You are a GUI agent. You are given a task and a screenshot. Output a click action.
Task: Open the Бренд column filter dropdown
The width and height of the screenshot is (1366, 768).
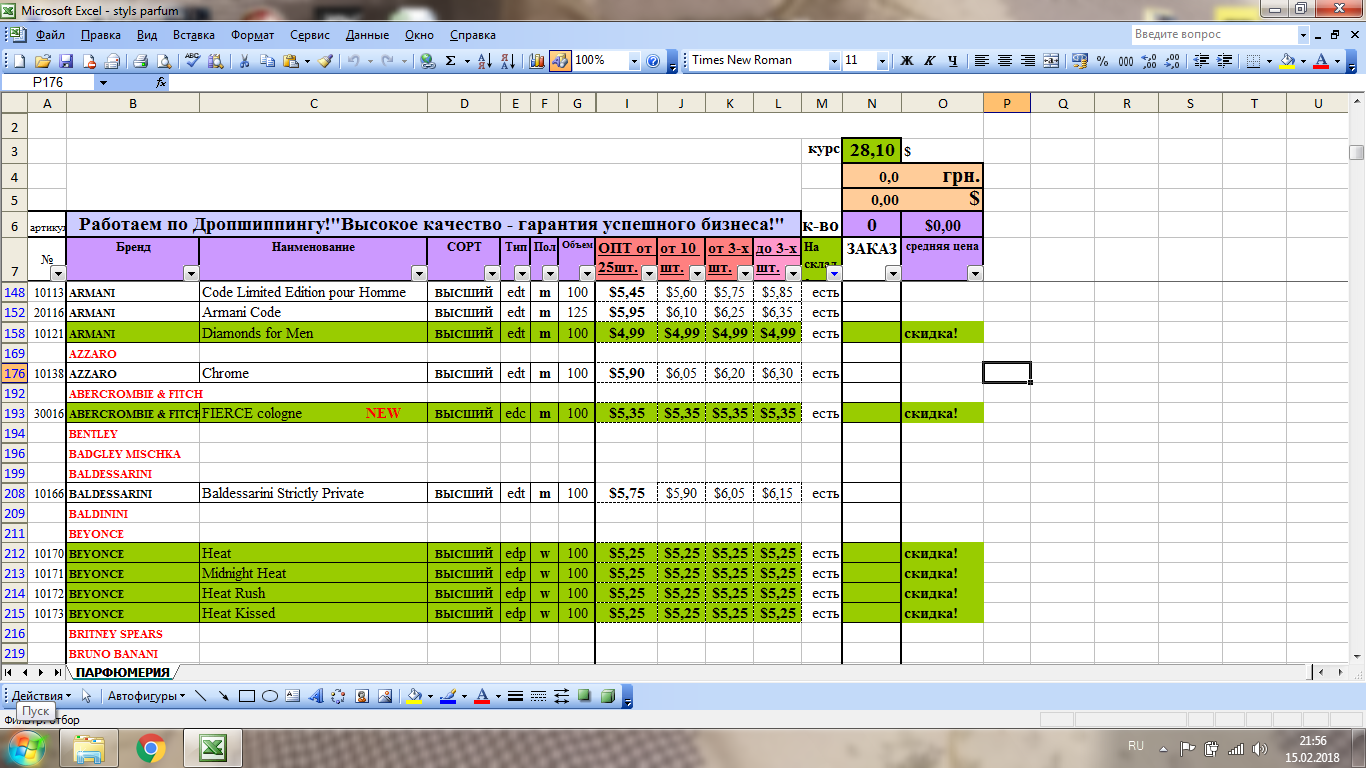(191, 273)
